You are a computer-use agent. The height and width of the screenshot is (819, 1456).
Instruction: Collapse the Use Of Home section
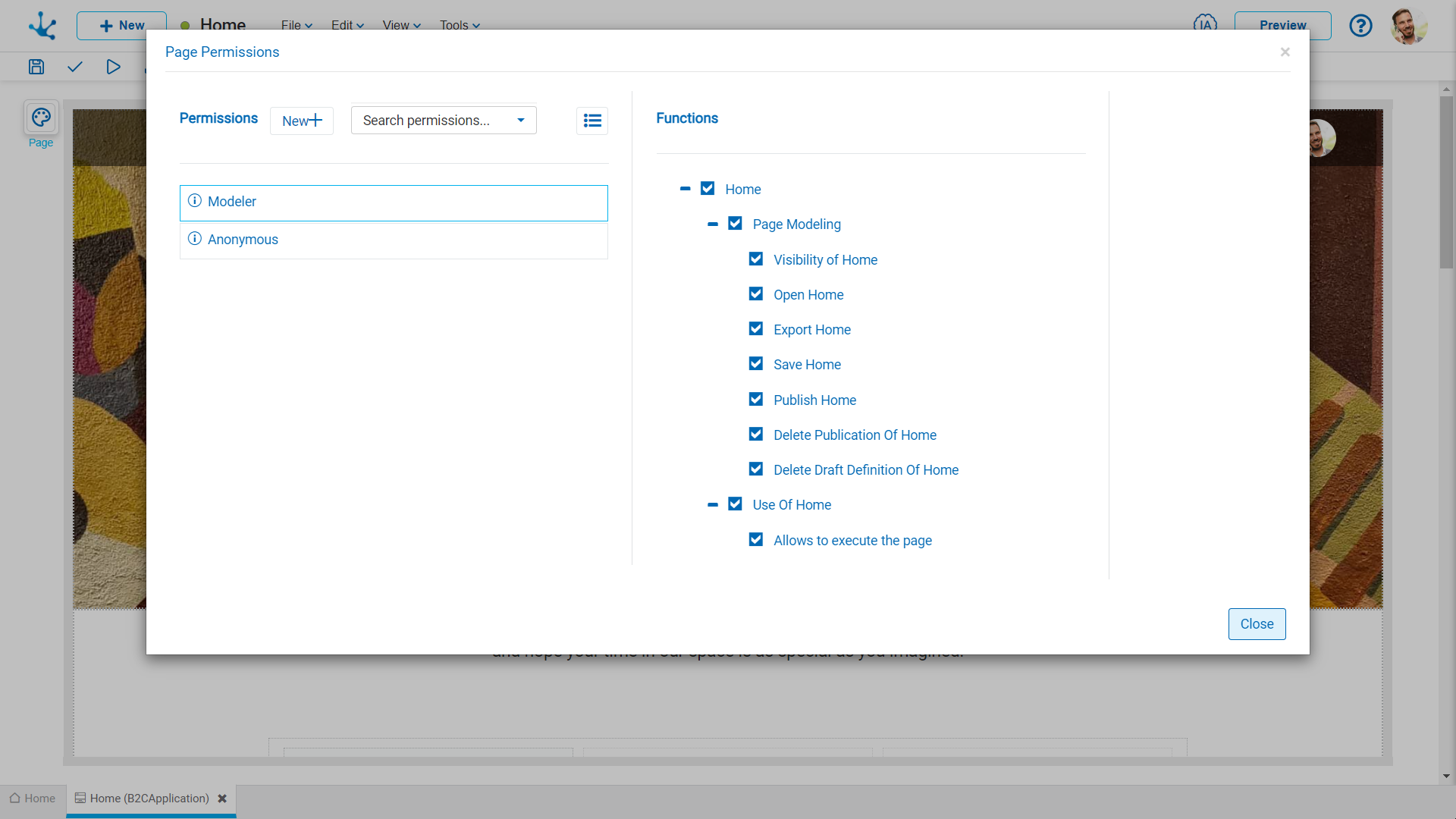(x=714, y=505)
